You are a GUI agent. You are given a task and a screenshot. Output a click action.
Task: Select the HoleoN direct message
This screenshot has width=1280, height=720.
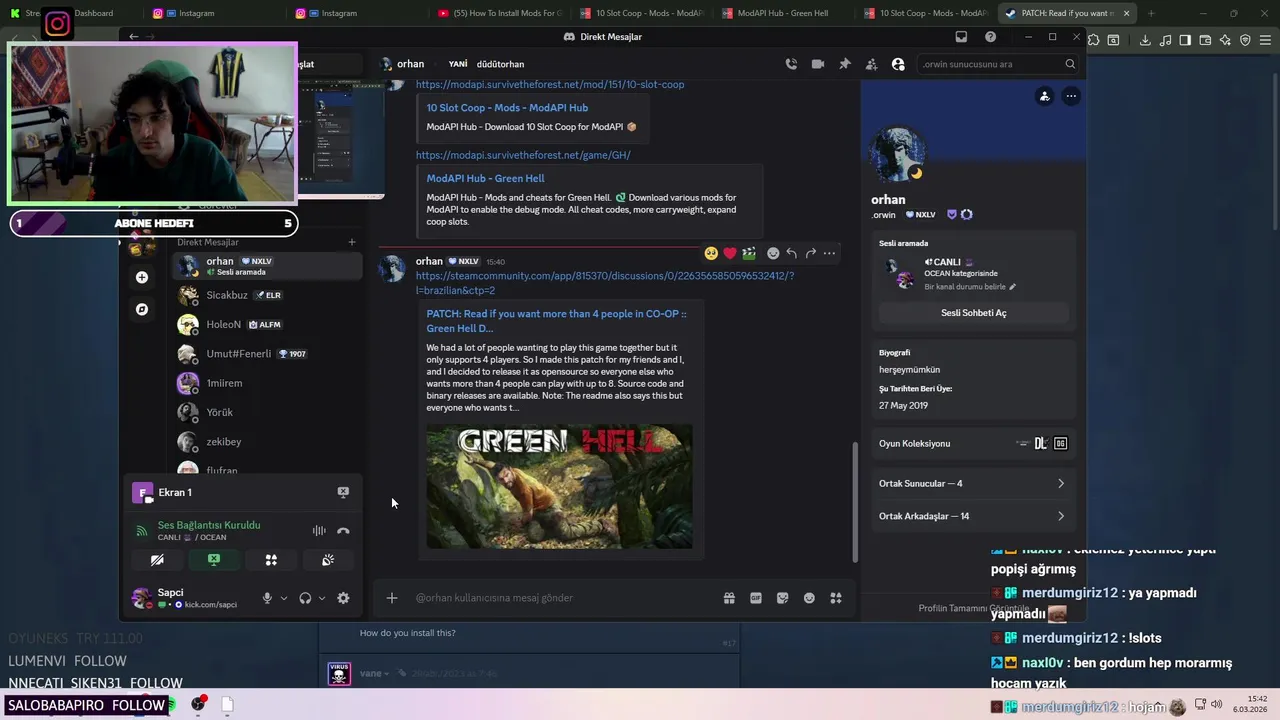click(266, 324)
